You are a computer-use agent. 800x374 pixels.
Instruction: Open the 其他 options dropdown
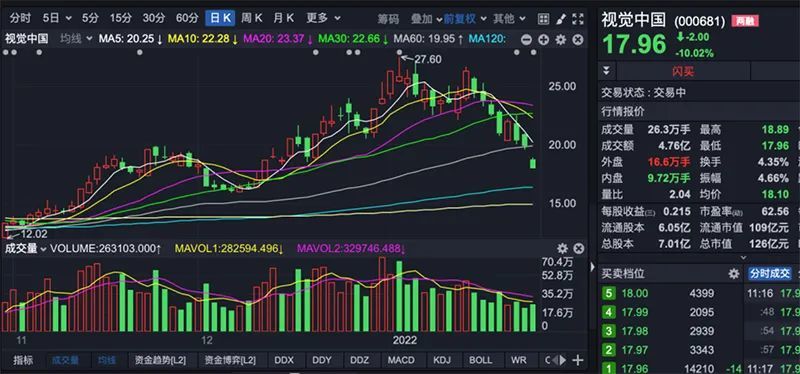tap(509, 19)
